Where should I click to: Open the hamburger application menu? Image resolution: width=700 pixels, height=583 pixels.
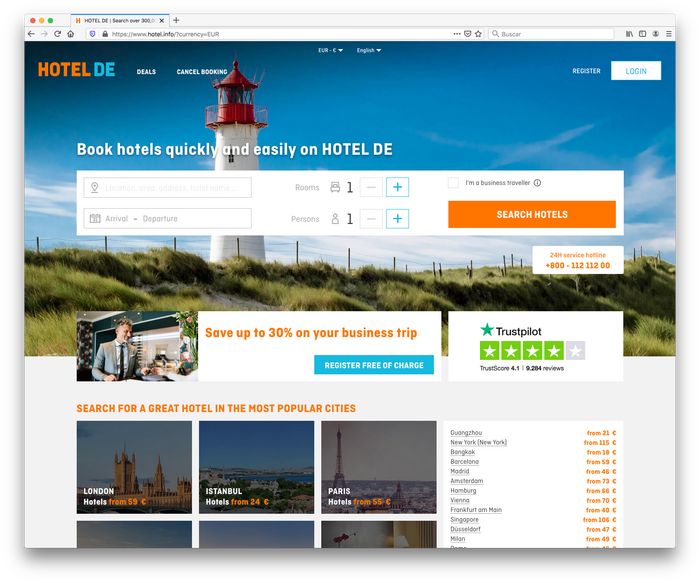[x=668, y=34]
